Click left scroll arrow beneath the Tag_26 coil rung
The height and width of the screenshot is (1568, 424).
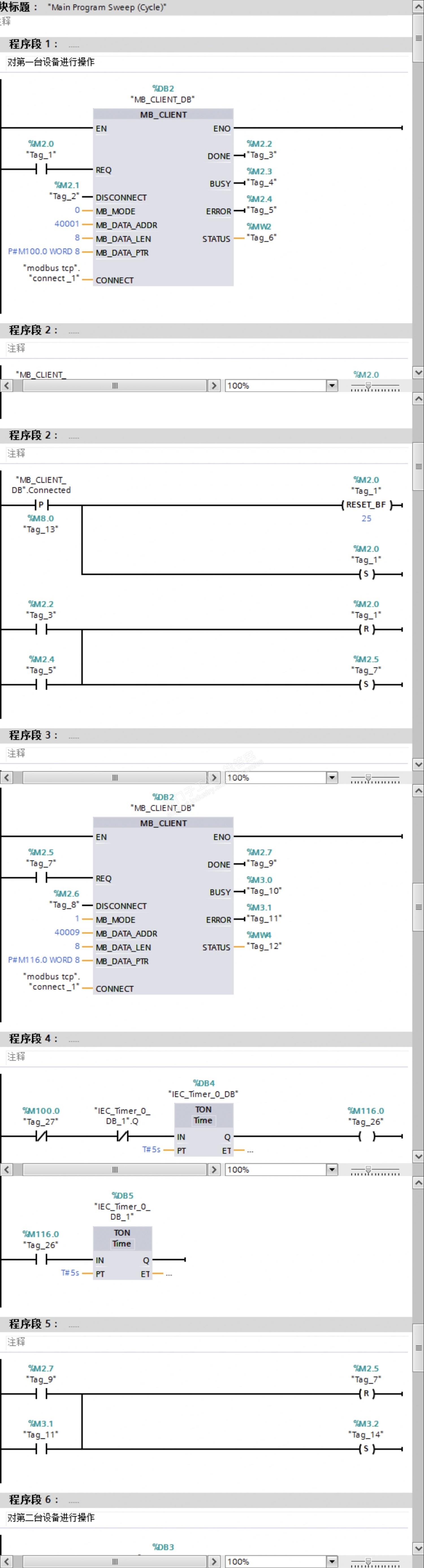pyautogui.click(x=7, y=1169)
